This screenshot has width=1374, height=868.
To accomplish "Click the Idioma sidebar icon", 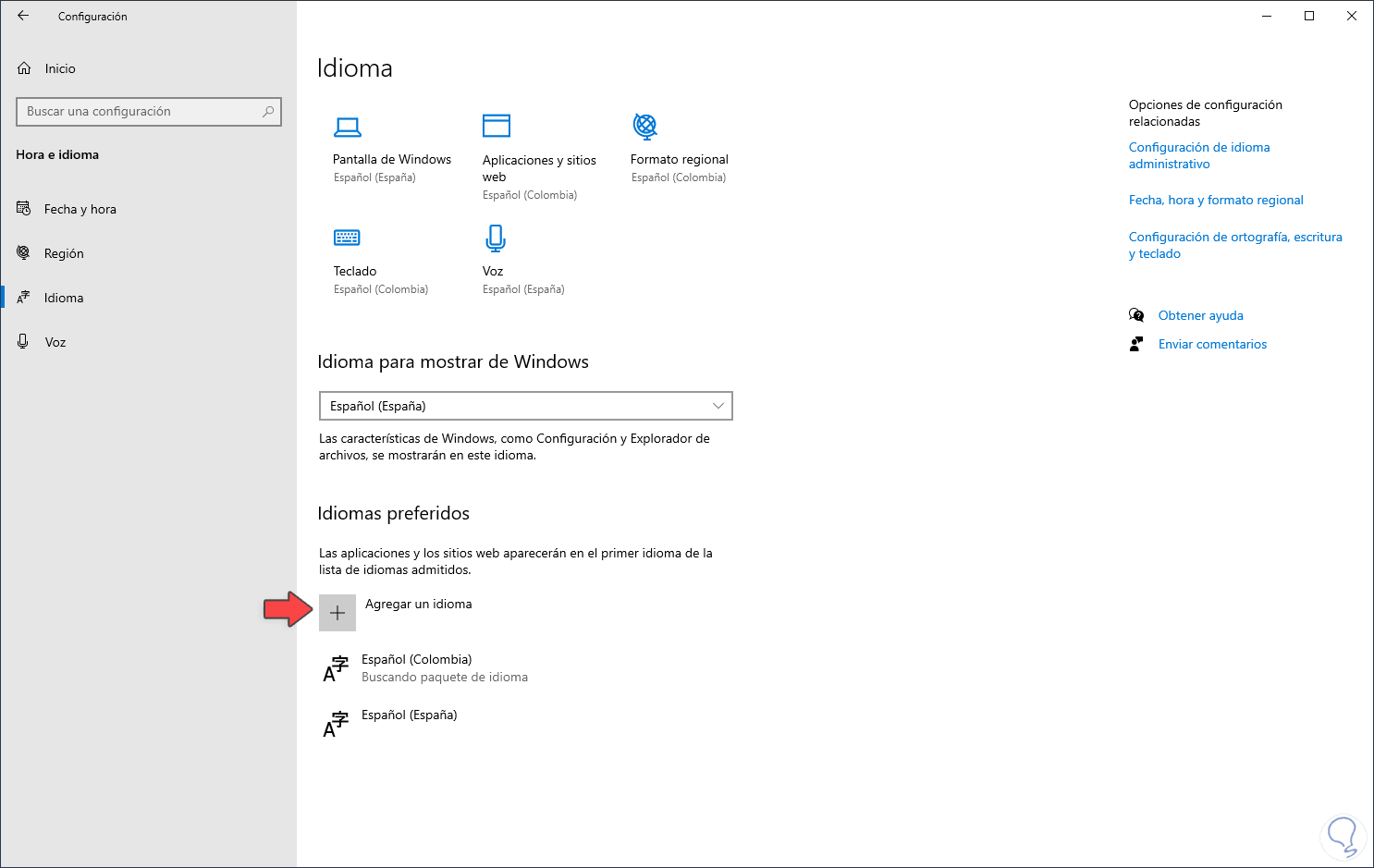I will click(24, 298).
